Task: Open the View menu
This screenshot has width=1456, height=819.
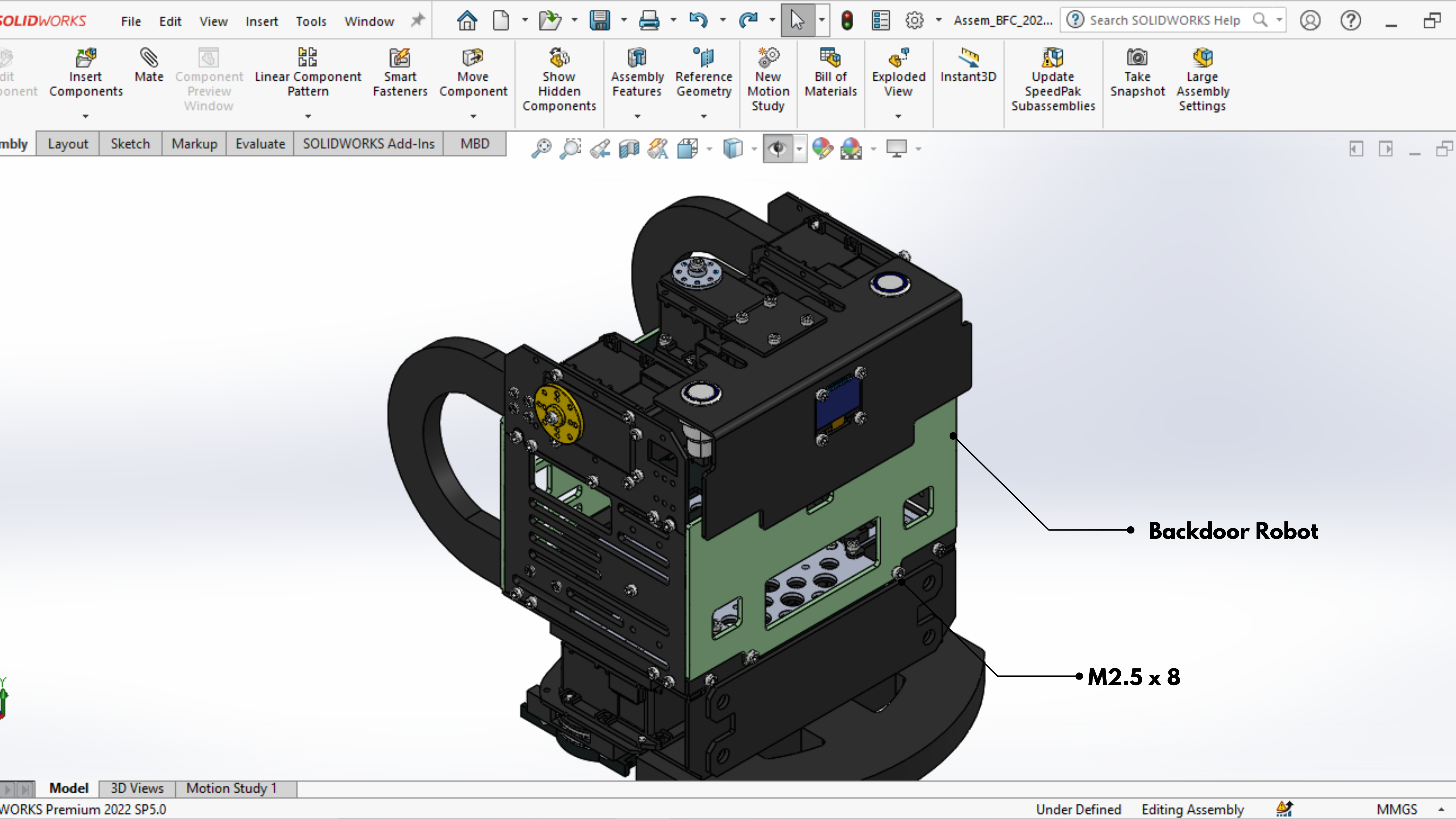Action: [213, 22]
